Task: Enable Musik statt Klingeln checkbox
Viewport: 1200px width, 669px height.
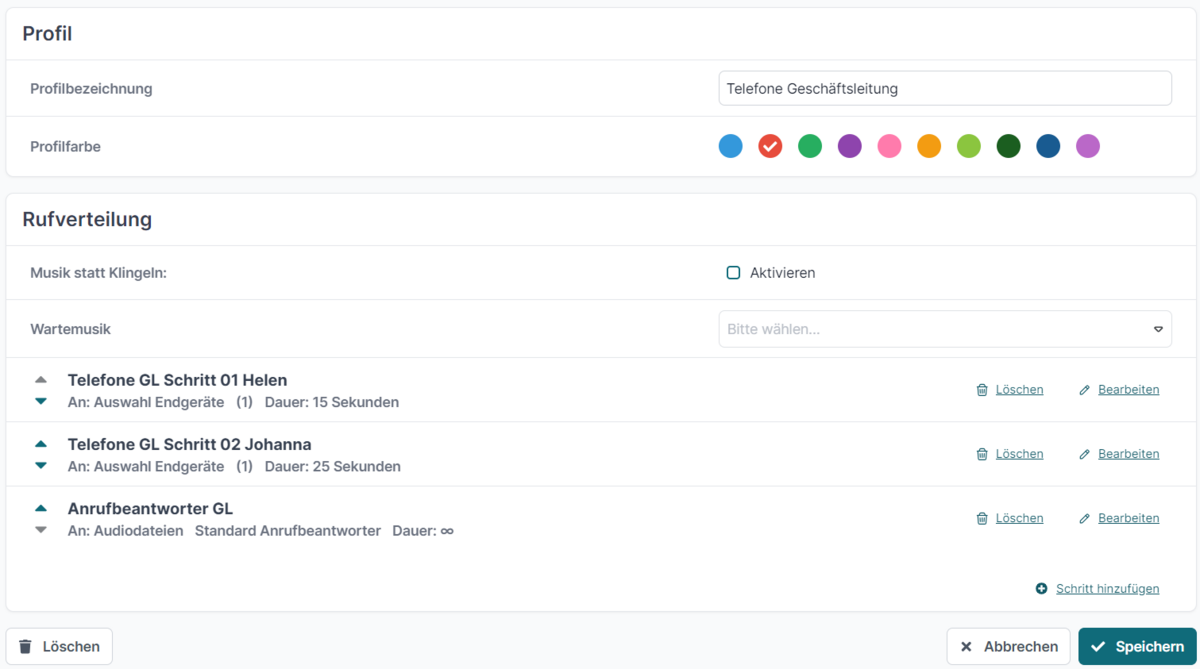Action: (733, 273)
